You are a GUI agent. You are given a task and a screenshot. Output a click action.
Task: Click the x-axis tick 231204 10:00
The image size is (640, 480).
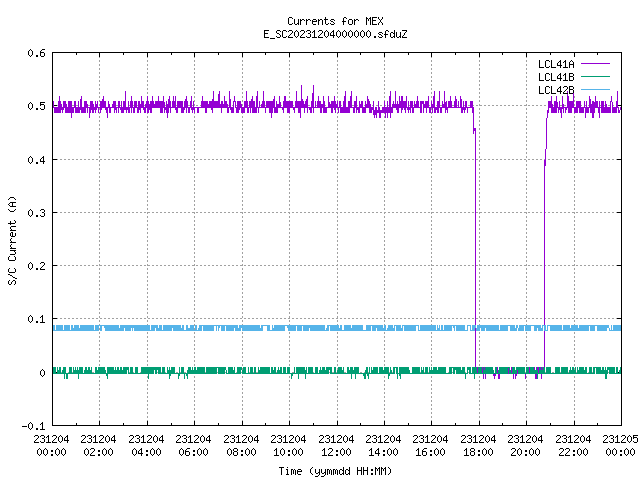288,445
